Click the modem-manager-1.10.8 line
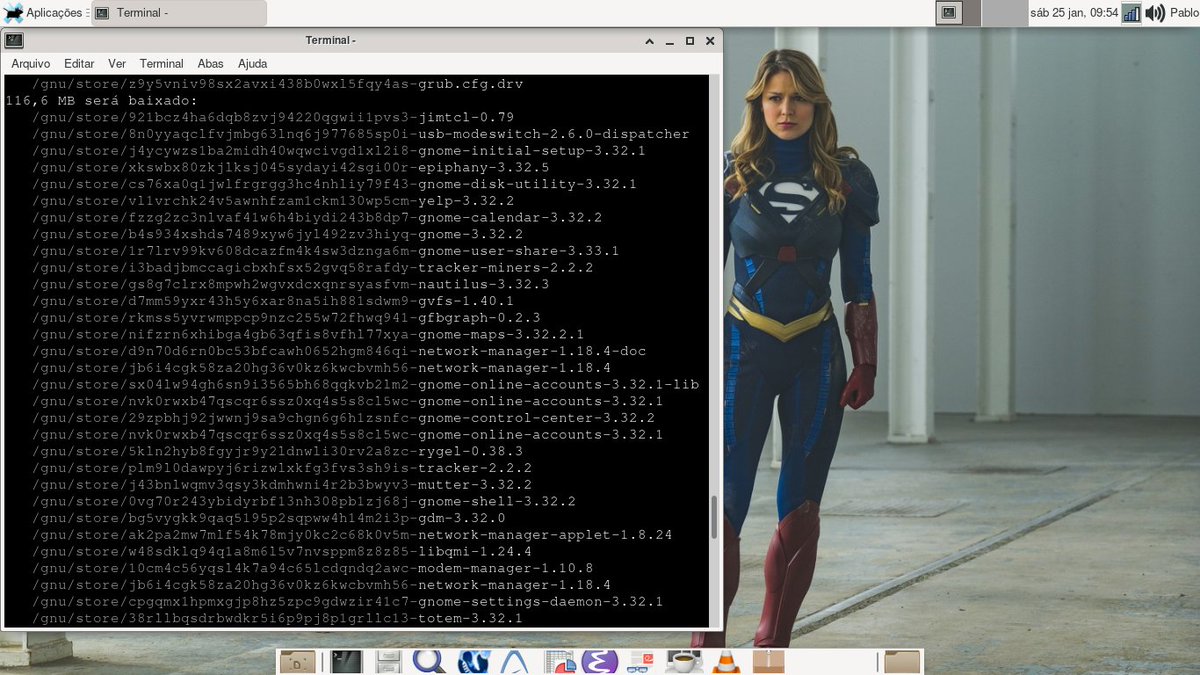The height and width of the screenshot is (675, 1200). point(312,568)
